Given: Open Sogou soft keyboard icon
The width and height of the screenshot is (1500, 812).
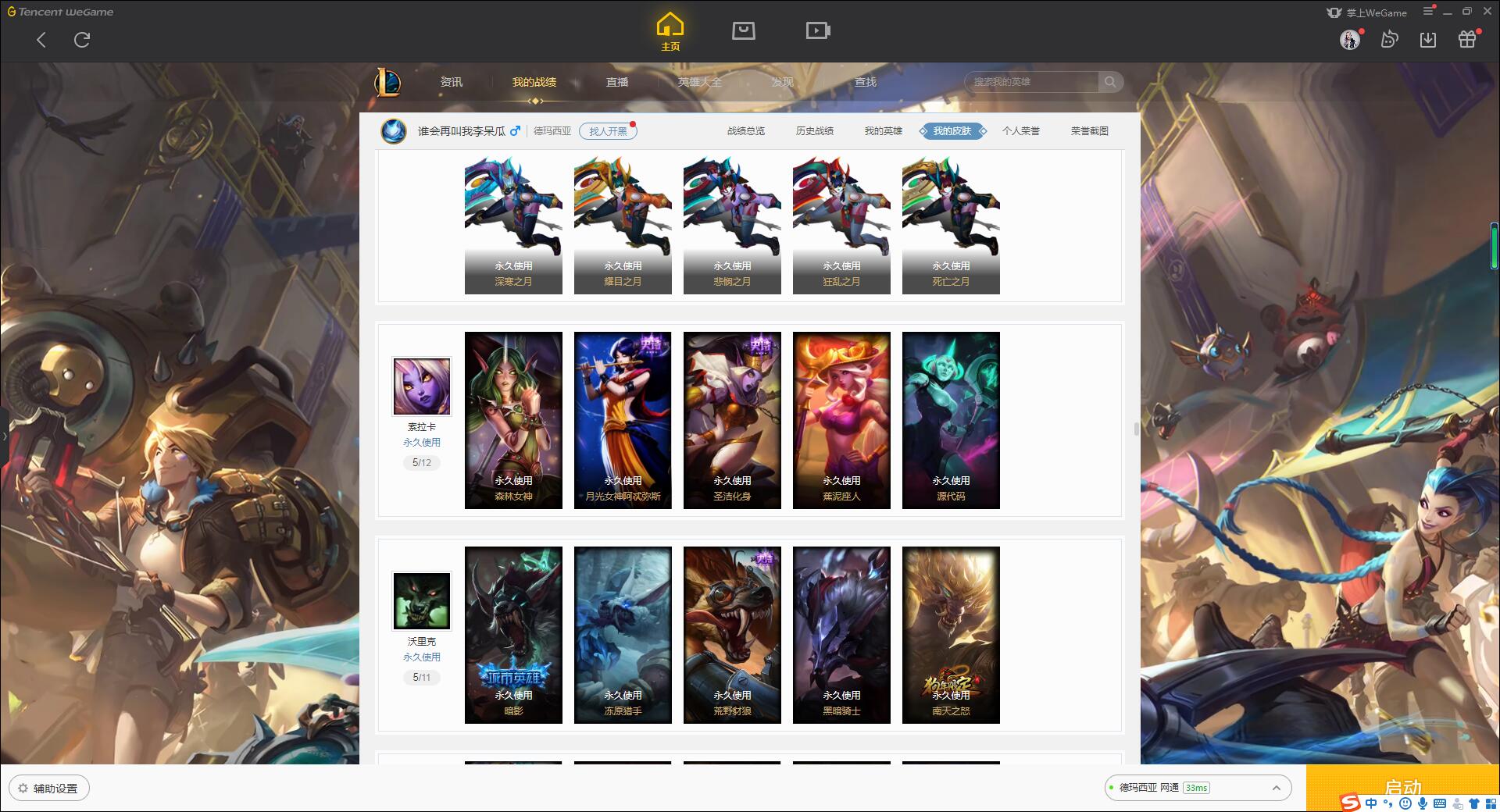Looking at the screenshot, I should tap(1440, 803).
